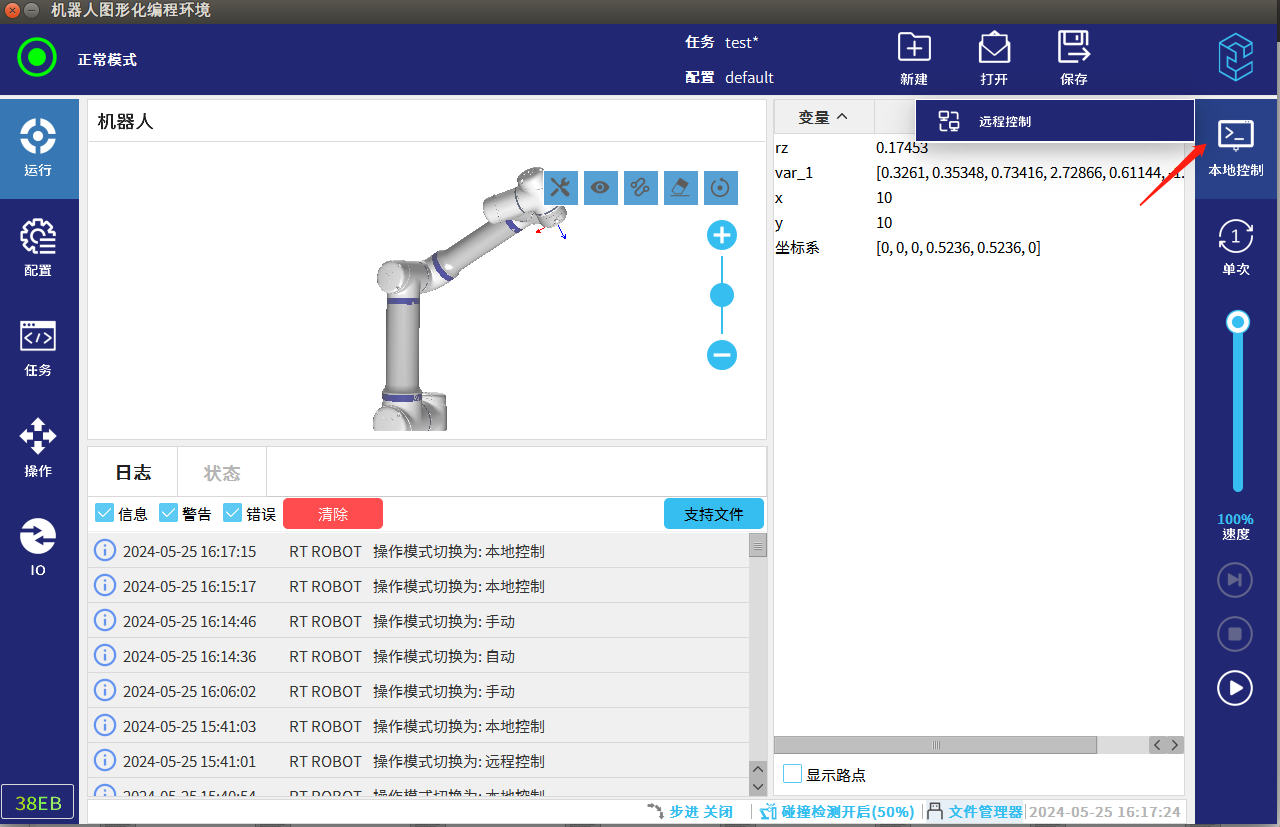Uncheck the 信息 (Info) log filter
1280x827 pixels.
point(104,513)
